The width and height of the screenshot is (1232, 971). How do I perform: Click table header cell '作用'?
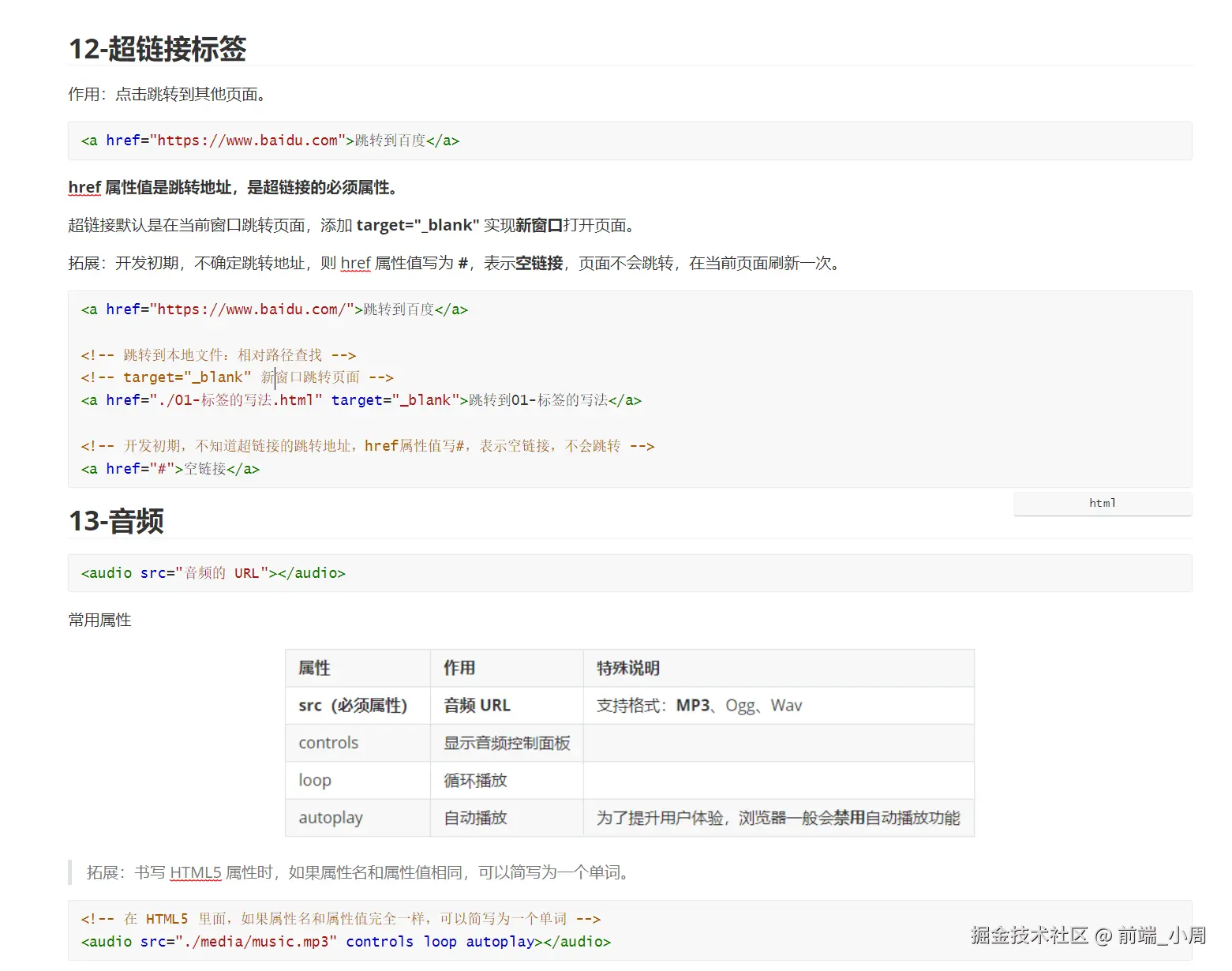pos(507,668)
